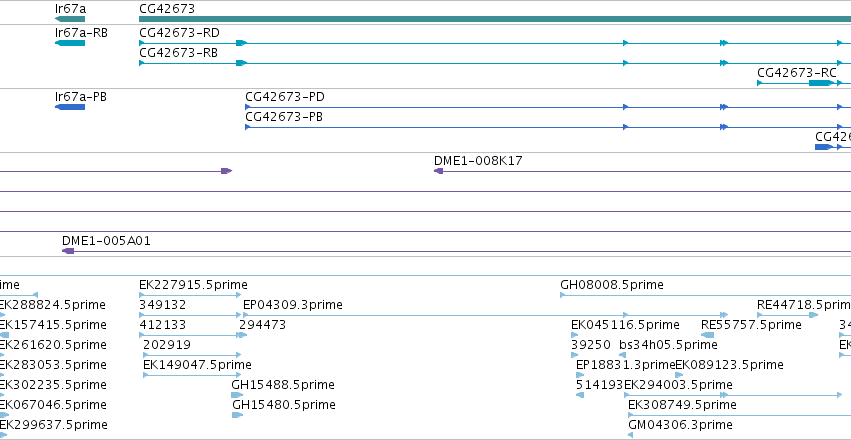This screenshot has width=851, height=440.
Task: Select the CG42673-RB transcript label
Action: 179,53
